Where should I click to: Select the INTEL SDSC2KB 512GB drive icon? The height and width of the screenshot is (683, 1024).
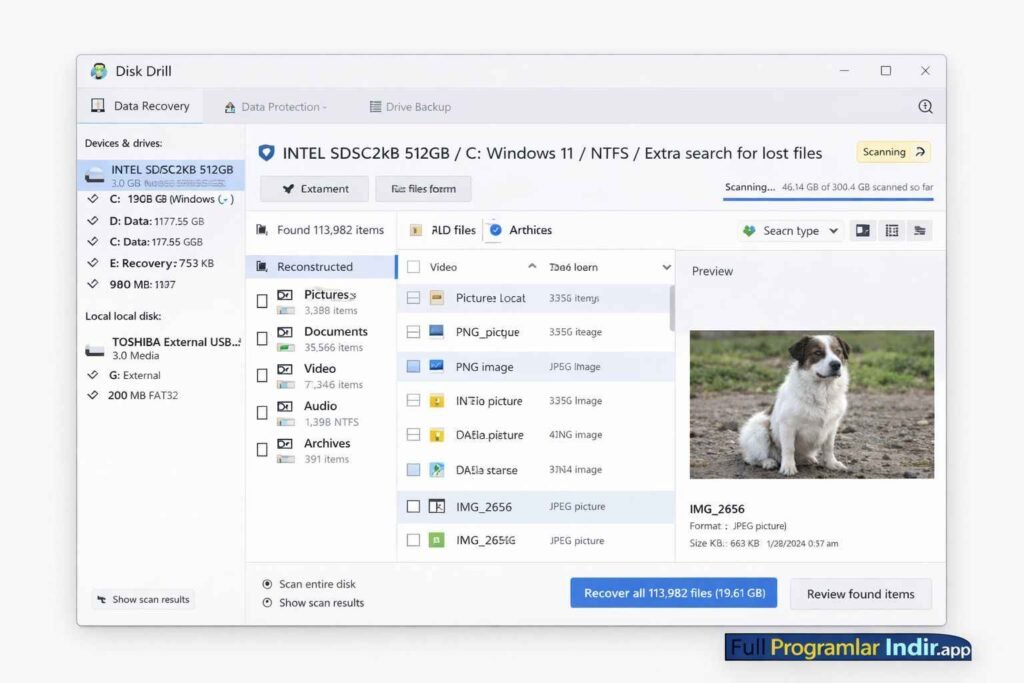pyautogui.click(x=95, y=176)
